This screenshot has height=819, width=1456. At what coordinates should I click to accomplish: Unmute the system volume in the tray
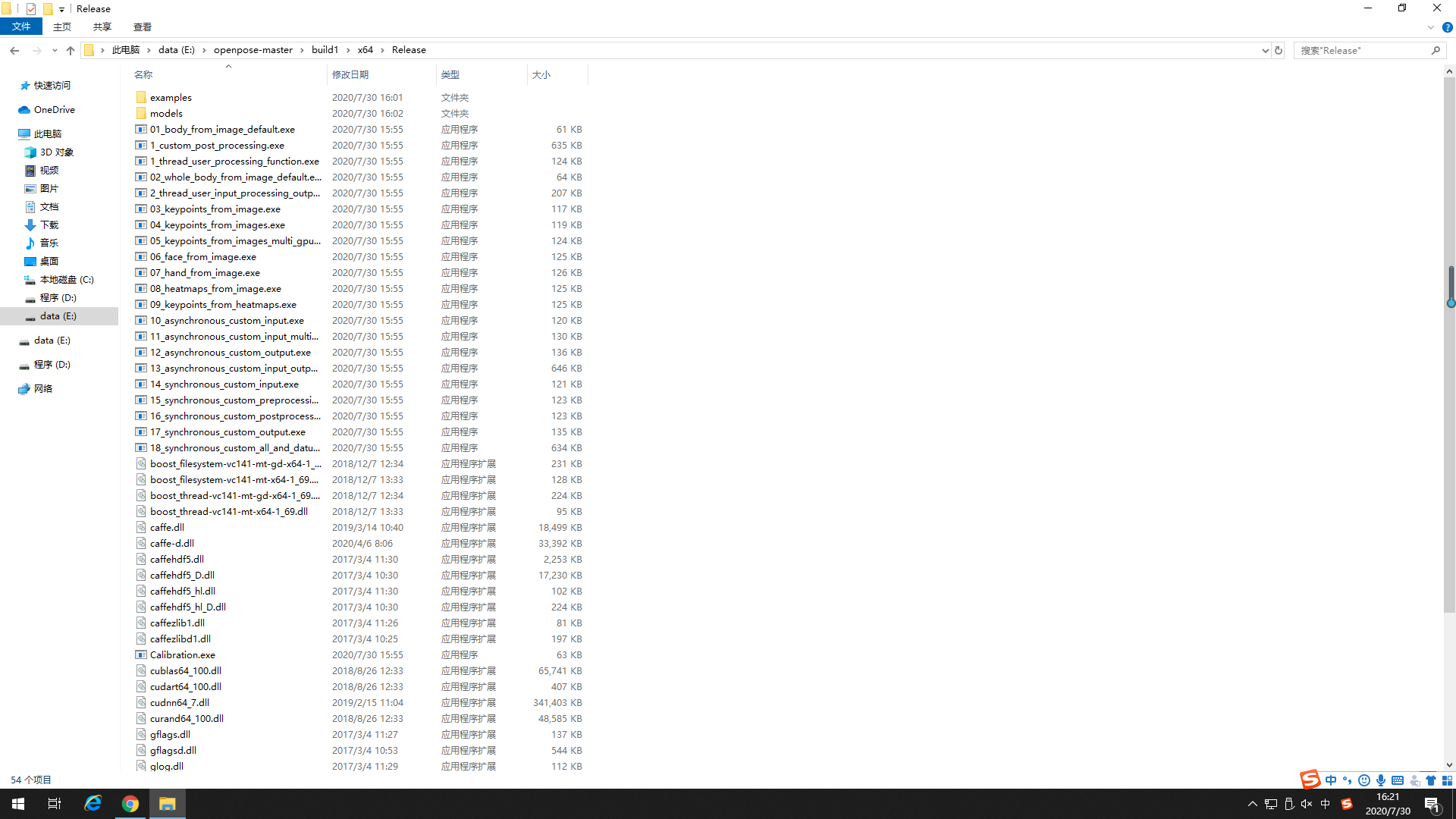1306,804
